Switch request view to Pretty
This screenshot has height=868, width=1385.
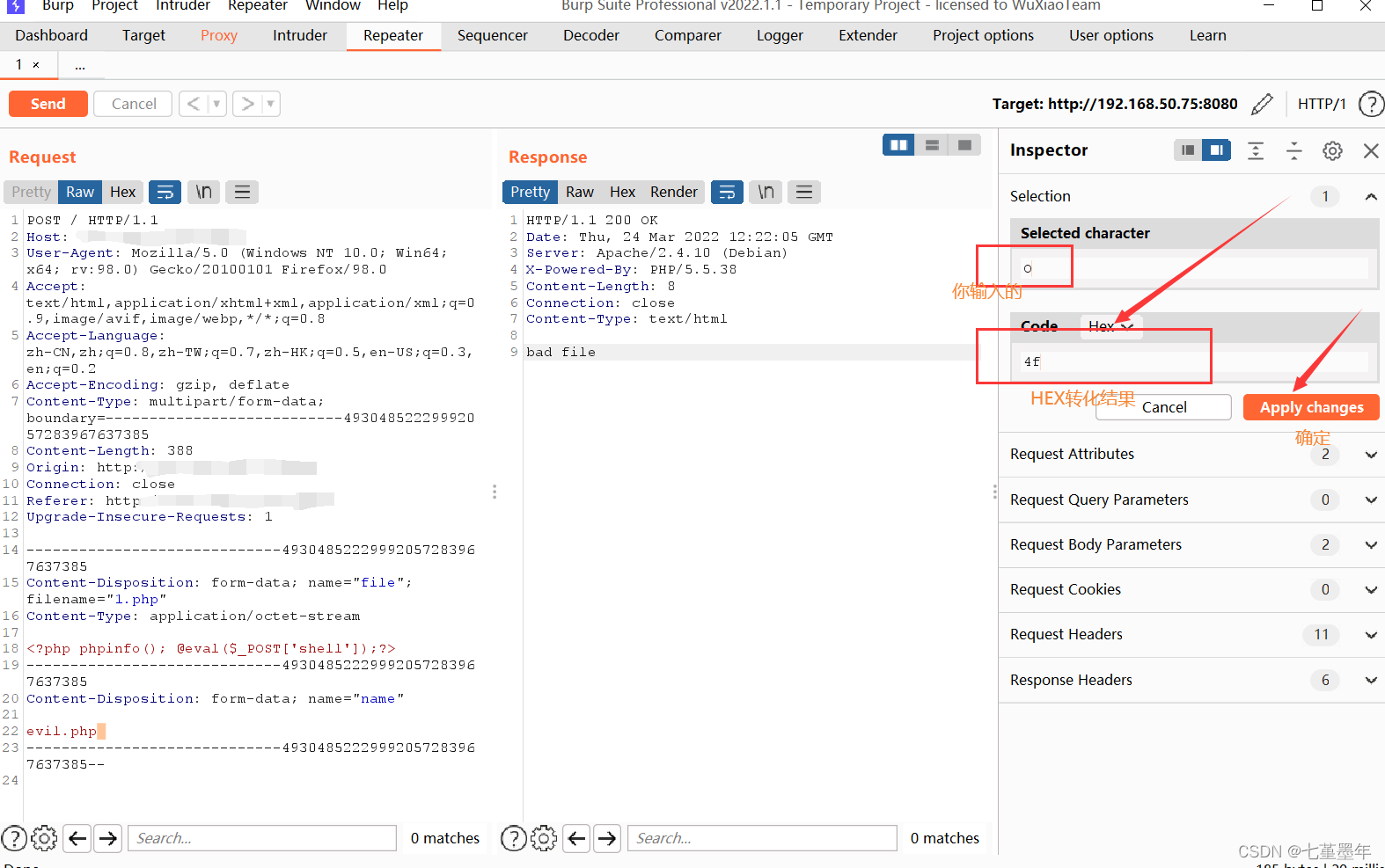[x=32, y=192]
